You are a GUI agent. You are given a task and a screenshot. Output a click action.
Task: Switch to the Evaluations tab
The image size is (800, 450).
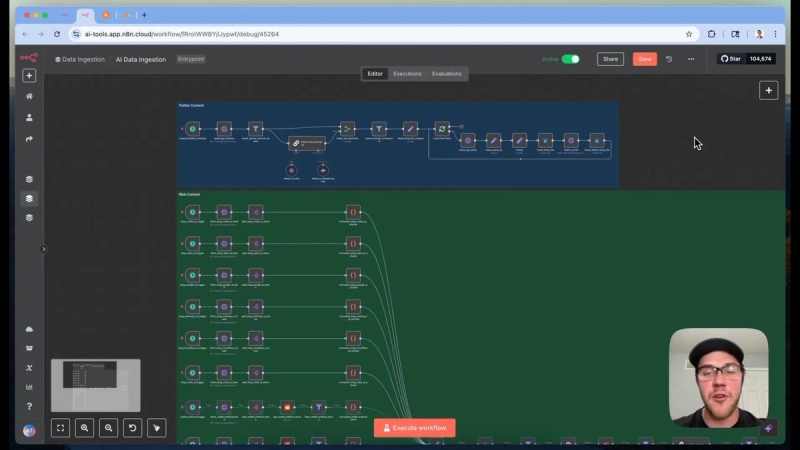pos(446,73)
